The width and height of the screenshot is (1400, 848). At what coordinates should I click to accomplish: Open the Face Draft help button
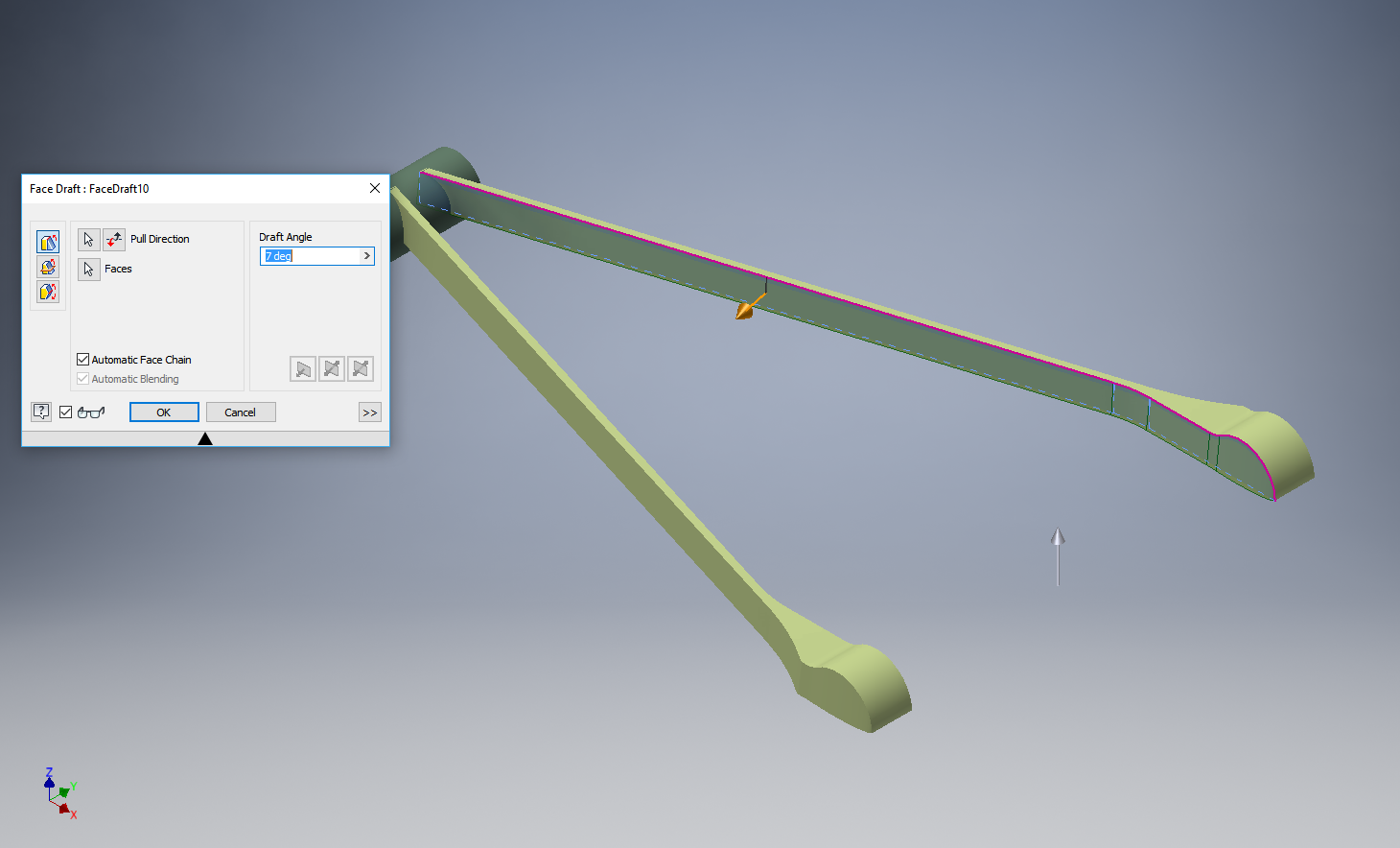[41, 412]
